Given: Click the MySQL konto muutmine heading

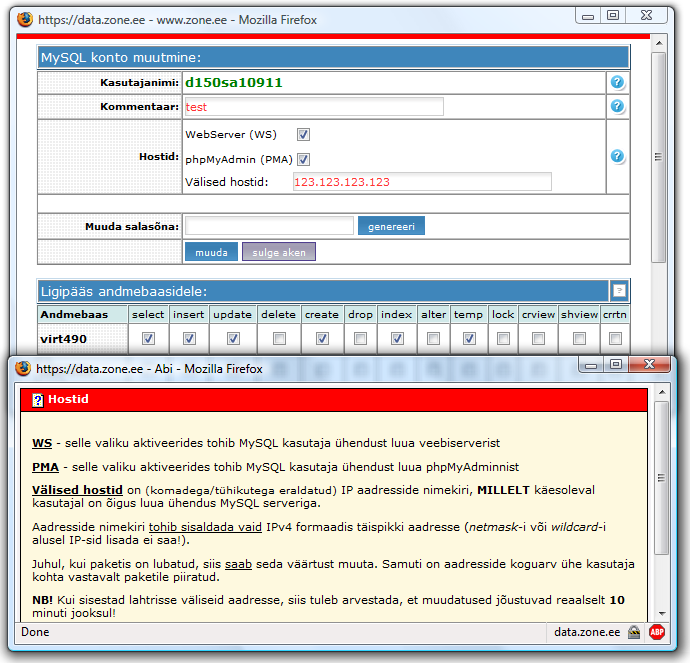Looking at the screenshot, I should pyautogui.click(x=121, y=58).
